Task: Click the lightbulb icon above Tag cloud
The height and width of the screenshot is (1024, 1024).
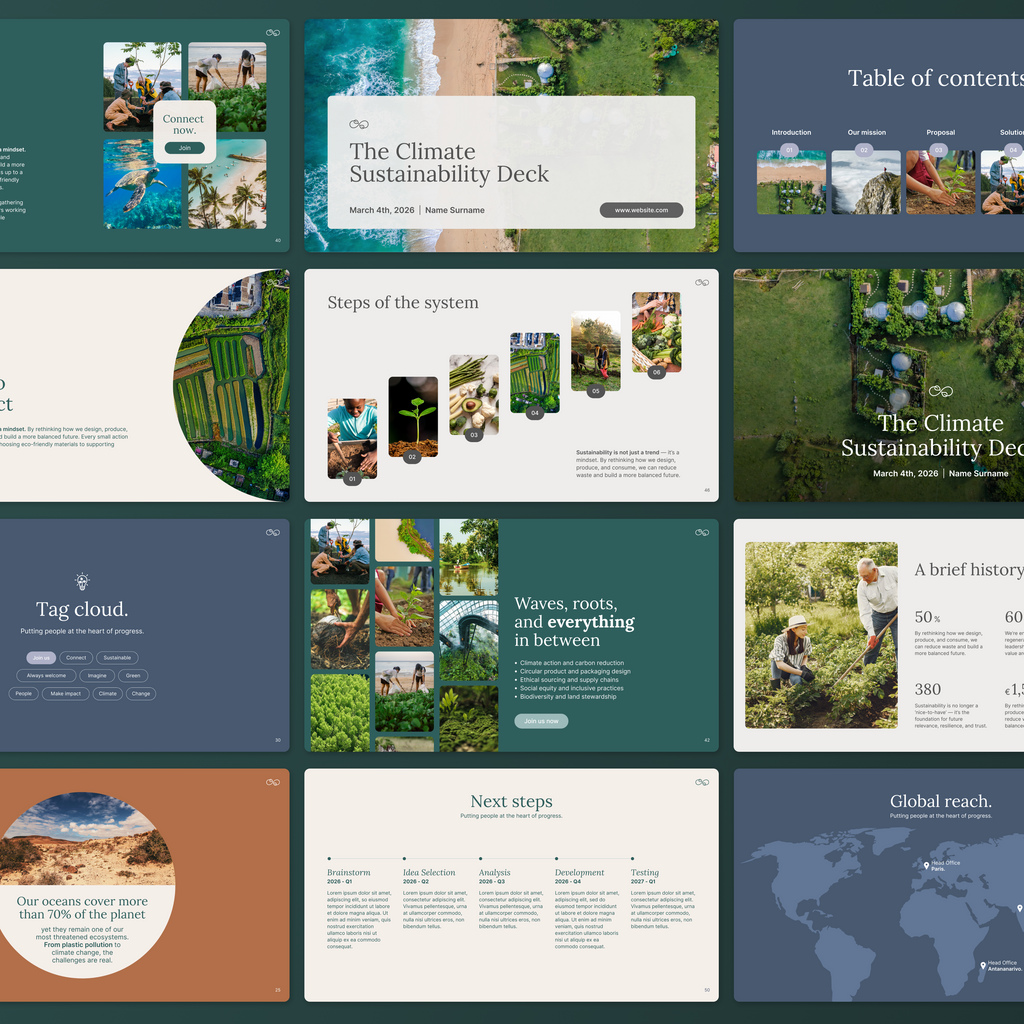Action: 82,581
